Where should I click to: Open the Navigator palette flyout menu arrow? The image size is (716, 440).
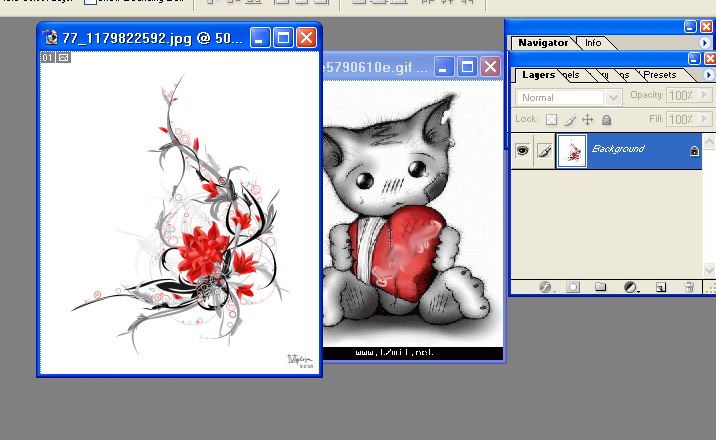point(705,43)
